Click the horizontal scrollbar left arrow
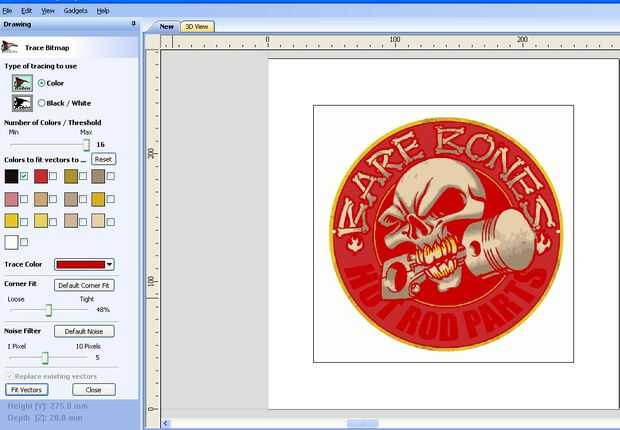620x430 pixels. 166,423
